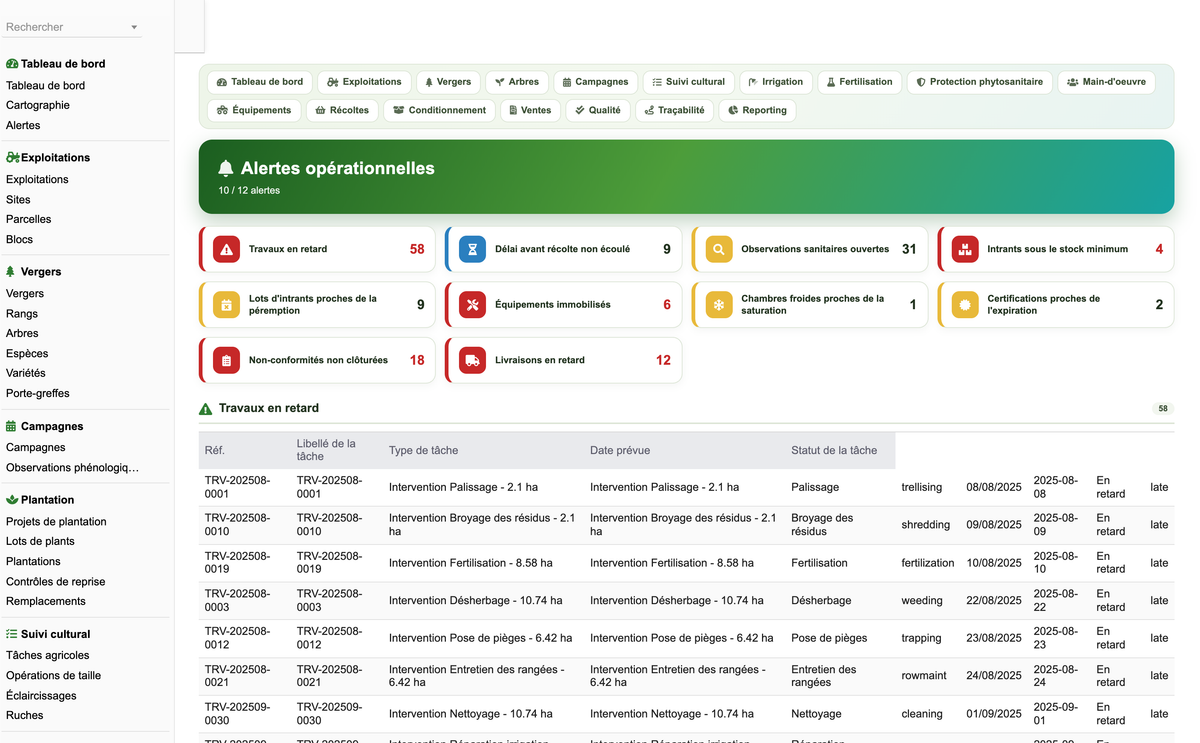Switch to the Main-d'oeuvre tab
Image resolution: width=1200 pixels, height=743 pixels.
(x=1106, y=82)
